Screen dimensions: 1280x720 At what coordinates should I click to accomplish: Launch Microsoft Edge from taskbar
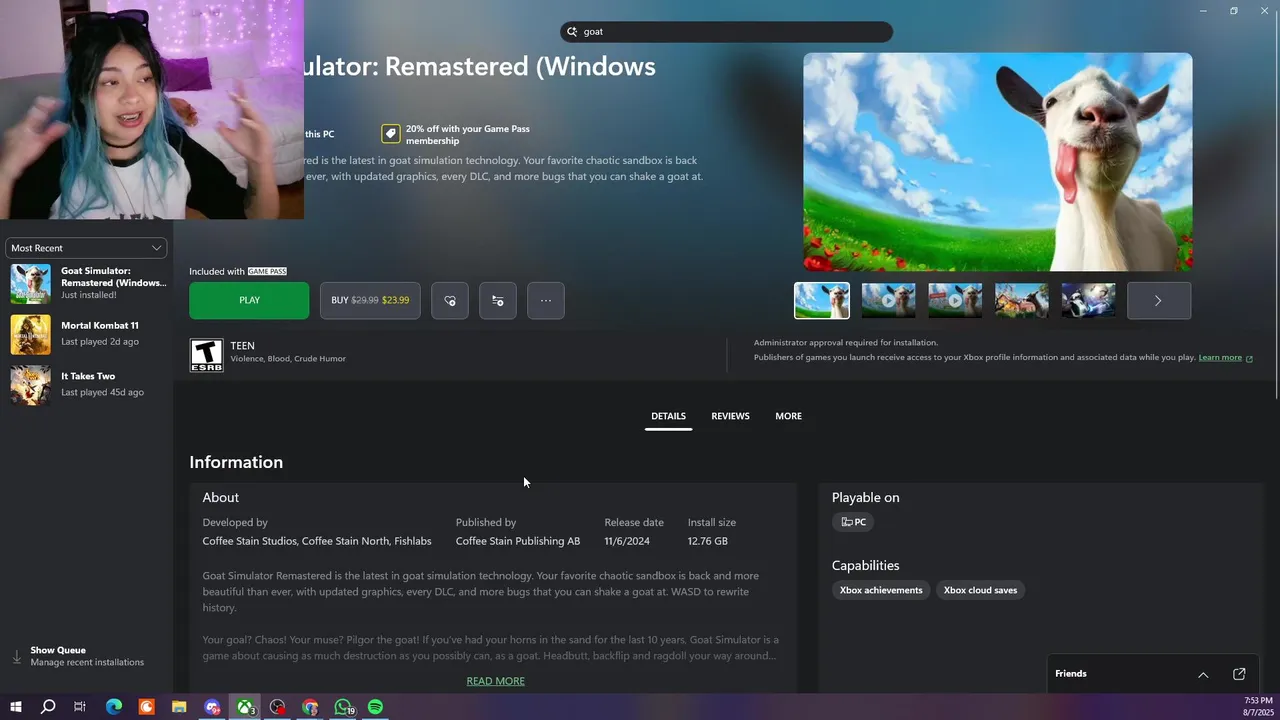tap(114, 707)
